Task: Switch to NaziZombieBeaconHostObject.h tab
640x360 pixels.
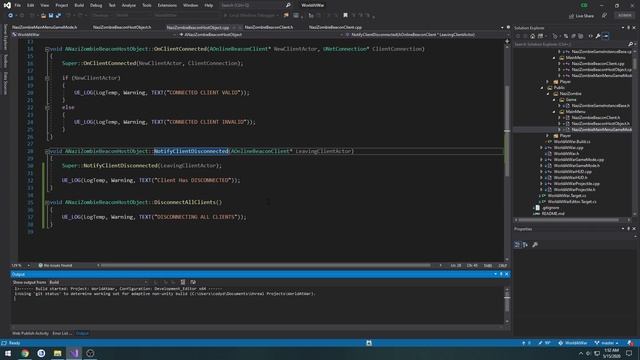Action: (x=122, y=27)
